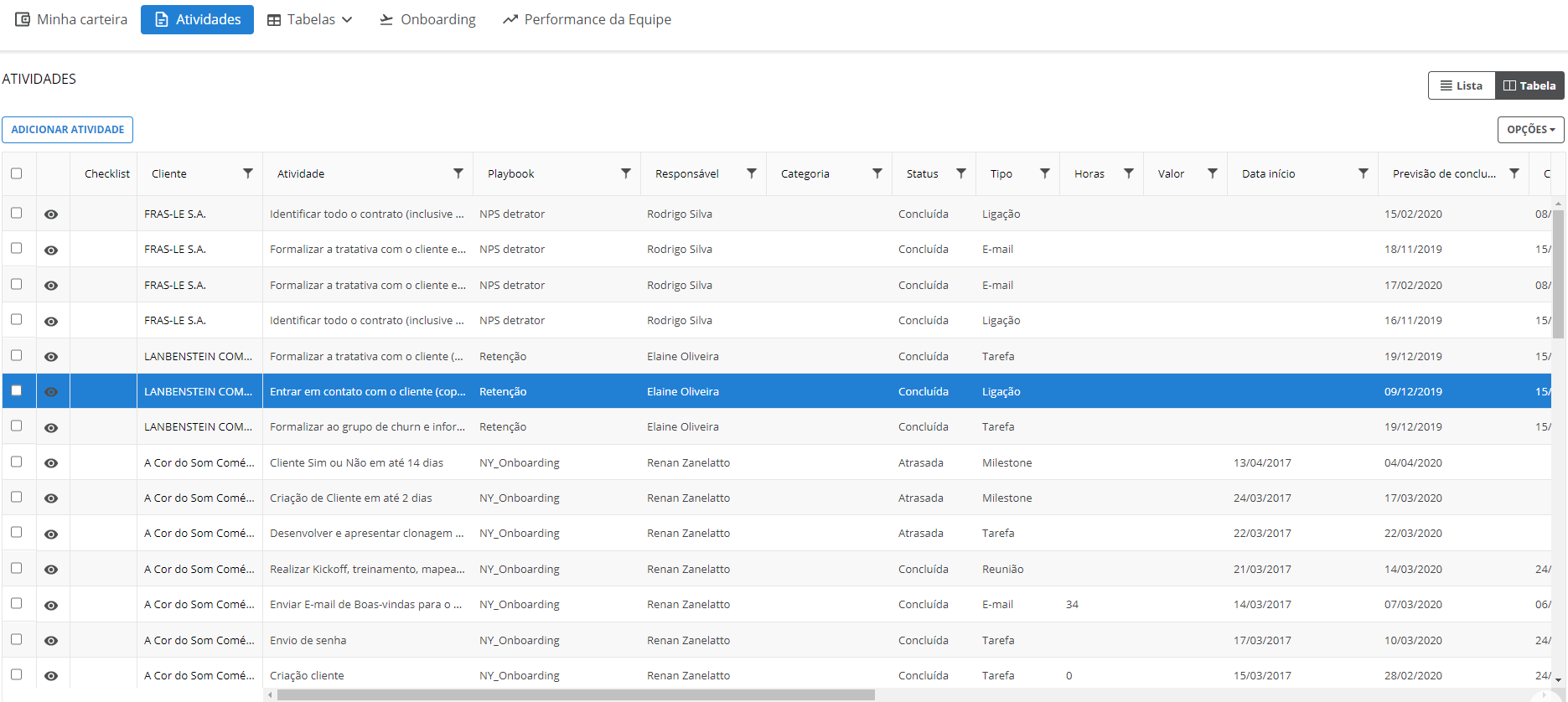
Task: Open filter for Categoria column
Action: (x=877, y=173)
